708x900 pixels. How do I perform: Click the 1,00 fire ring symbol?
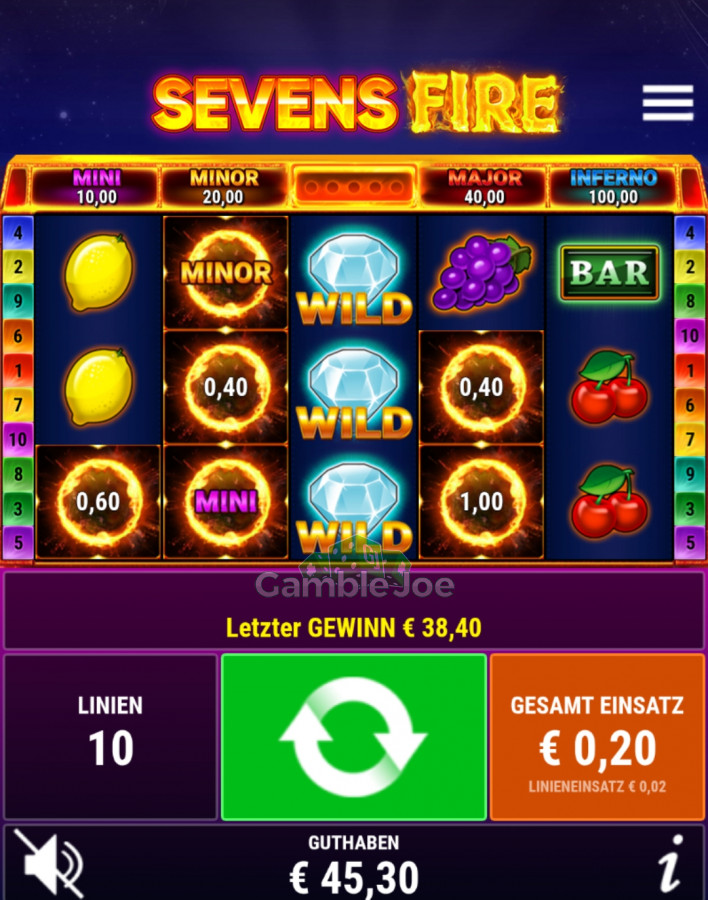click(x=481, y=502)
